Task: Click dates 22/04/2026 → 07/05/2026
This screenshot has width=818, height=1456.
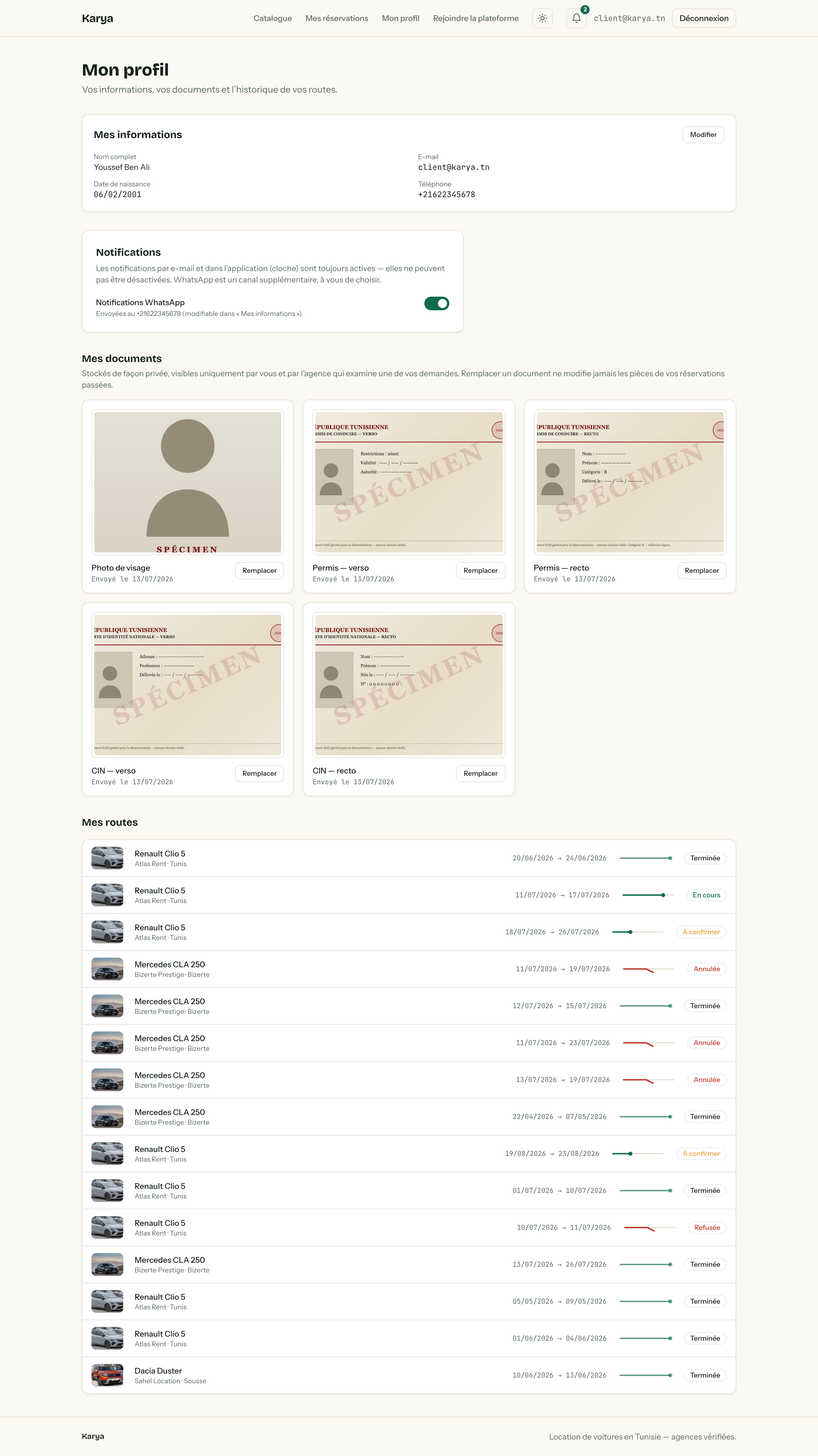Action: click(x=559, y=1116)
